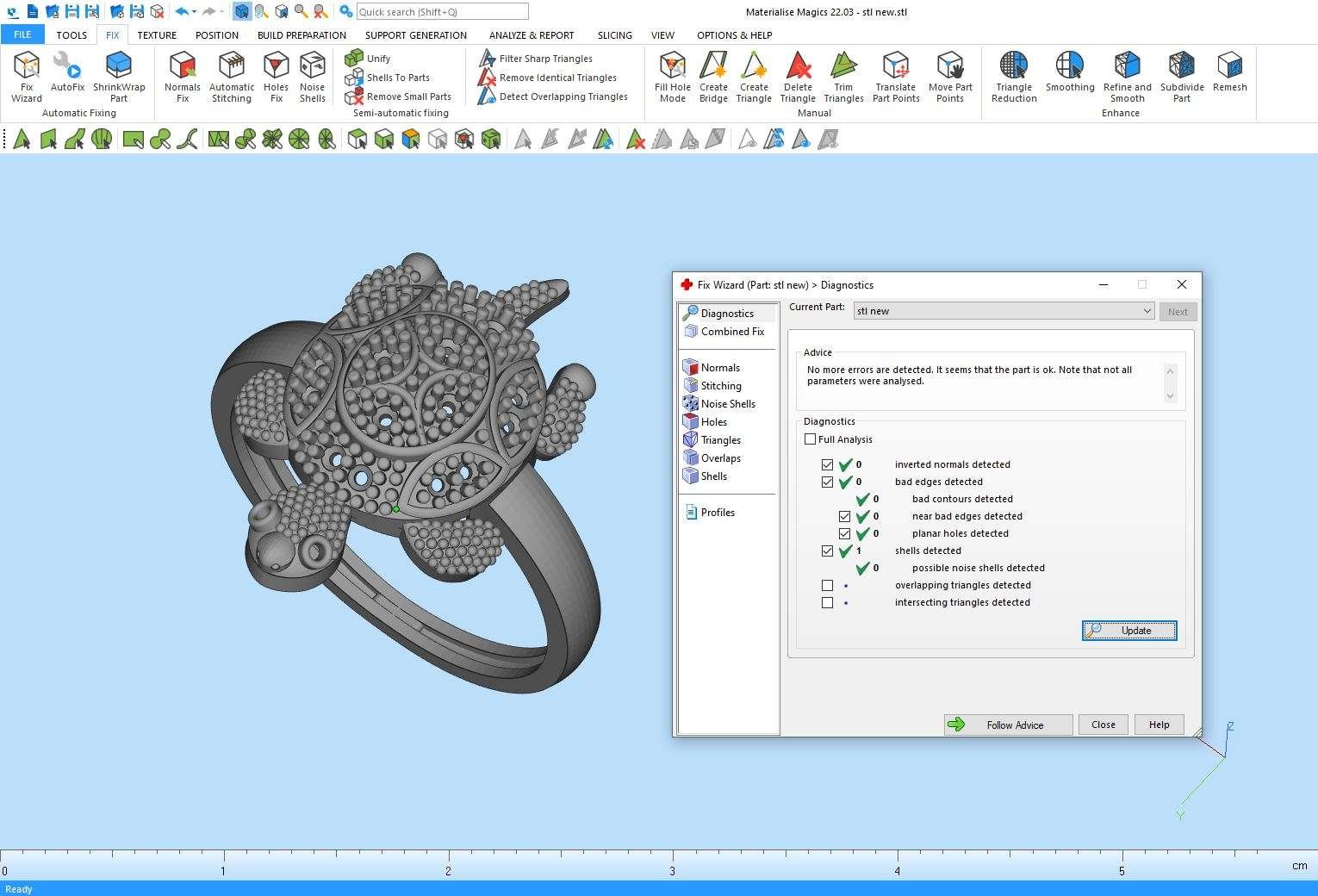Open the Analyze & Report tab
Screen dimensions: 1318x896
[531, 35]
